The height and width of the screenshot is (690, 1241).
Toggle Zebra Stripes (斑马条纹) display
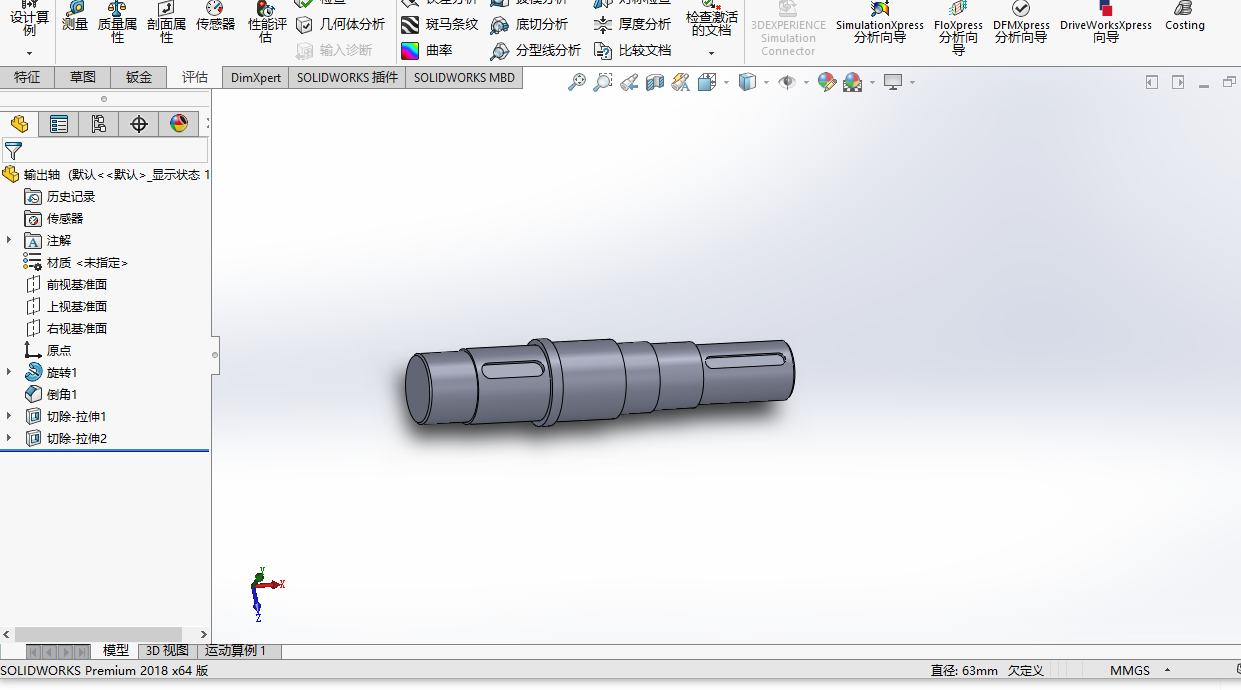pyautogui.click(x=439, y=24)
